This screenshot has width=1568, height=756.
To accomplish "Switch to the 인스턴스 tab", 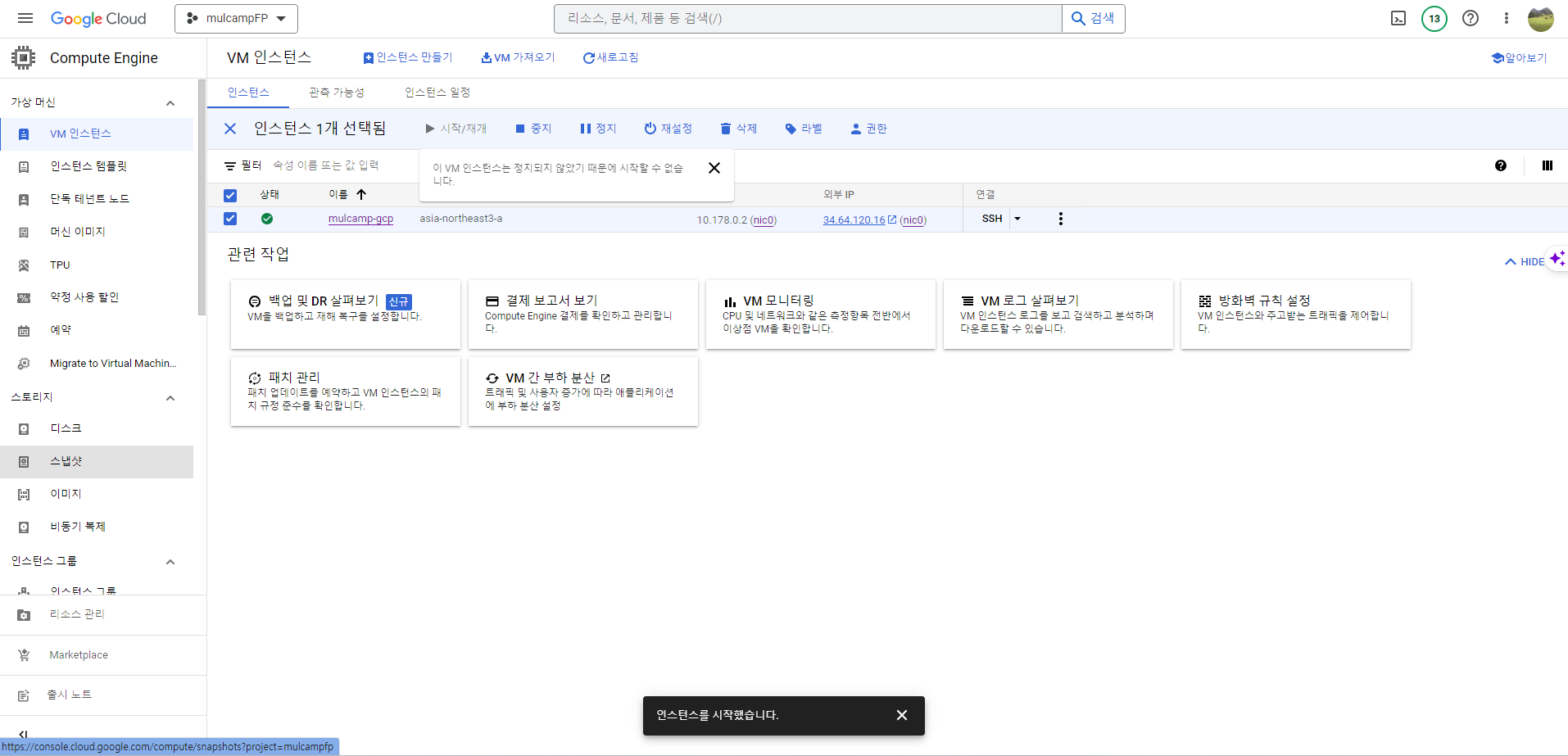I will click(248, 93).
